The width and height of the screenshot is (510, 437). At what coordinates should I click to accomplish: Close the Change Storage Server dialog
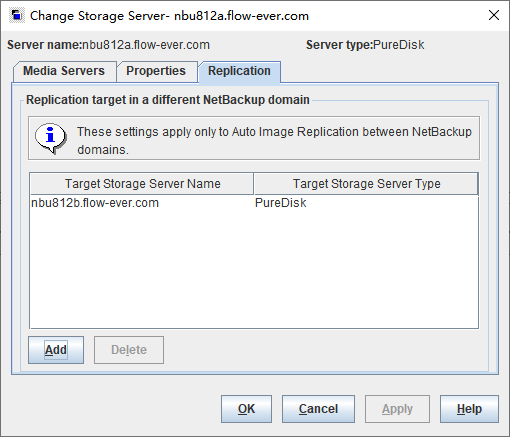(494, 15)
